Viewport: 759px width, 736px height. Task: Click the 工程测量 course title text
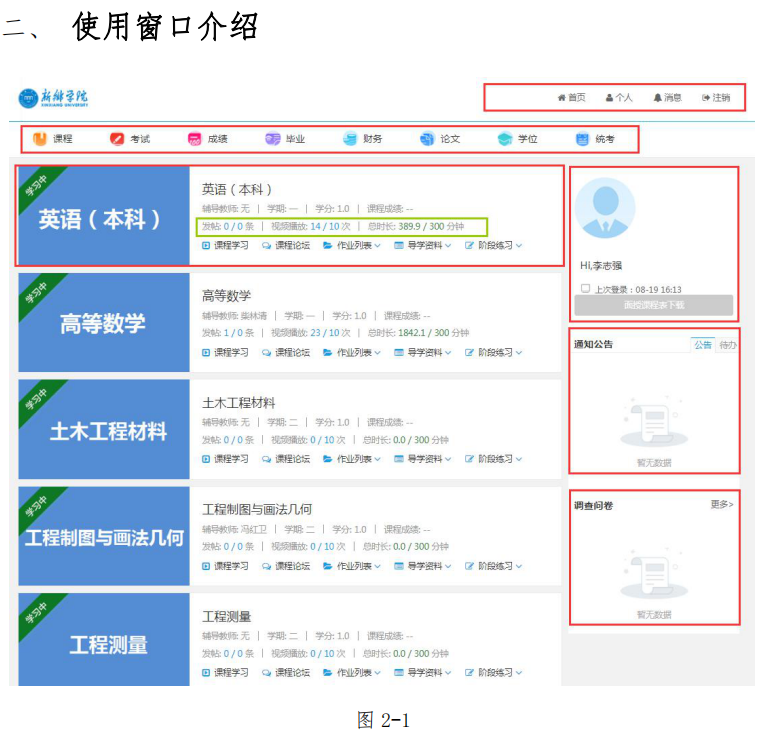[227, 616]
